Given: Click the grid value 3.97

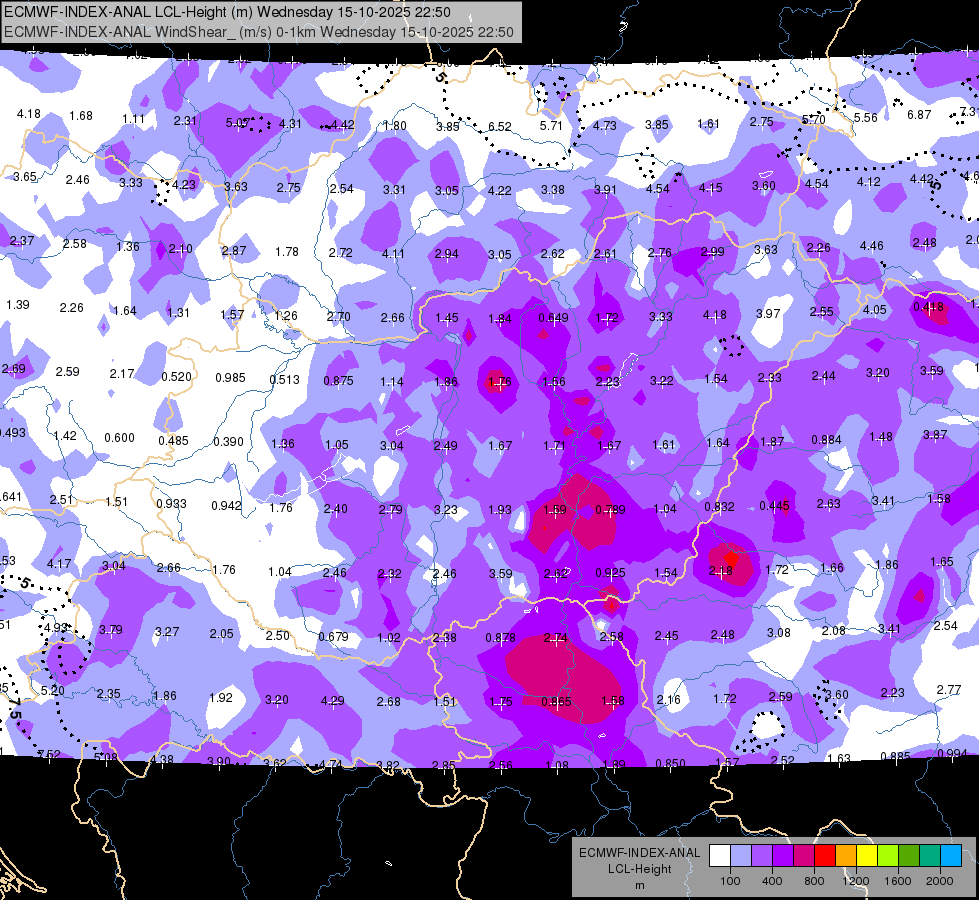Looking at the screenshot, I should (768, 313).
